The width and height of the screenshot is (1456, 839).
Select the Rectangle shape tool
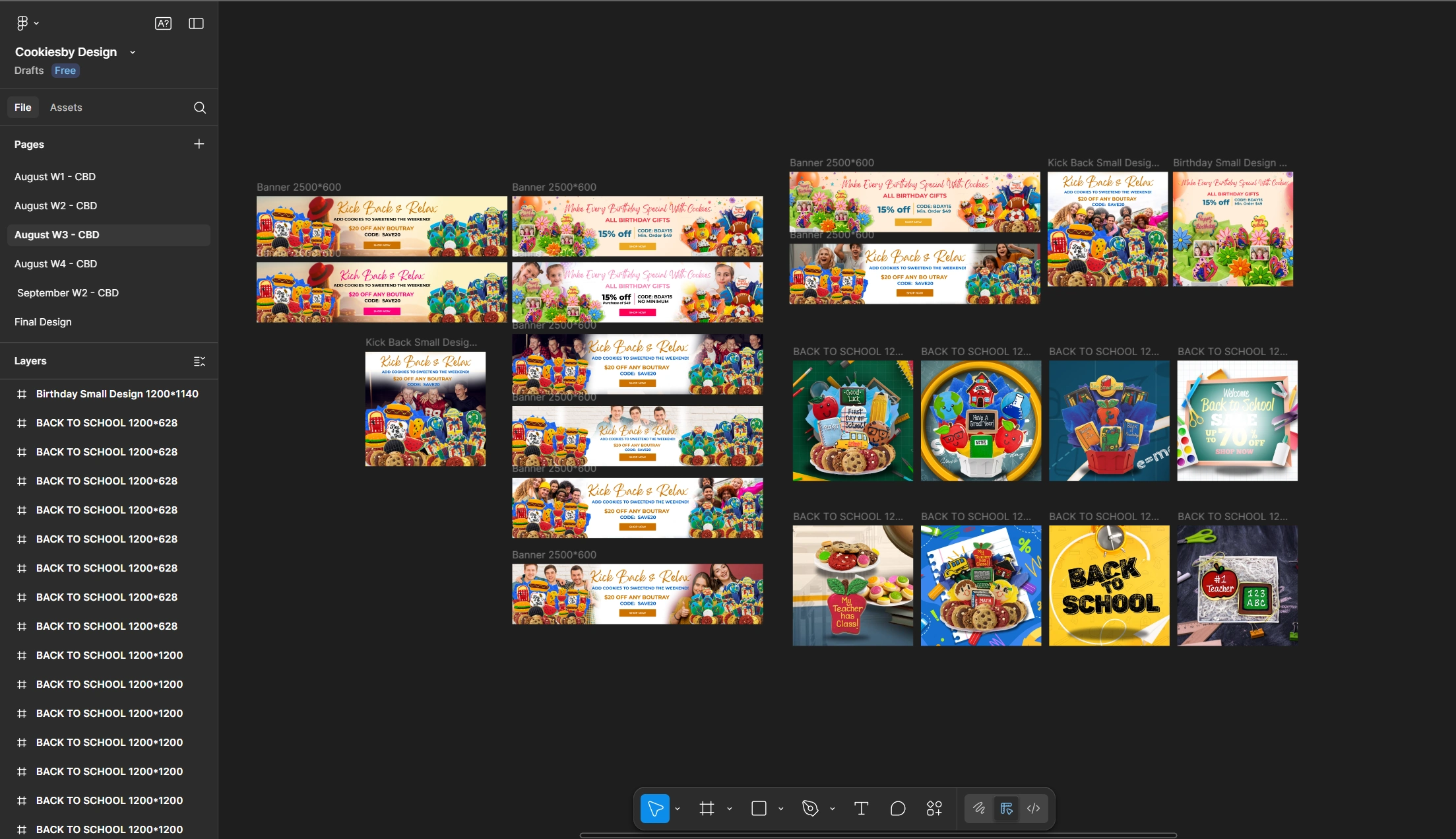[x=759, y=808]
